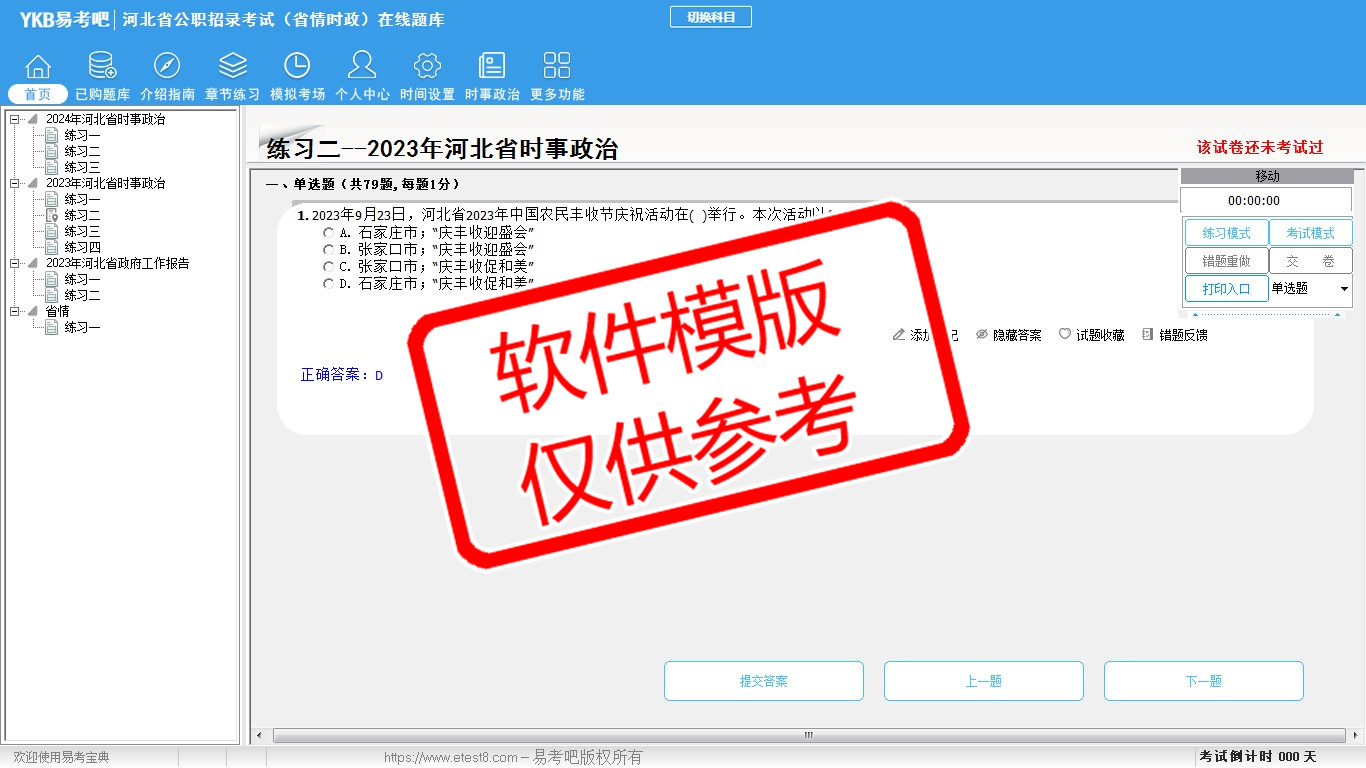
Task: Select answer option D 石家庄市 庆丰收促和美
Action: pos(328,283)
